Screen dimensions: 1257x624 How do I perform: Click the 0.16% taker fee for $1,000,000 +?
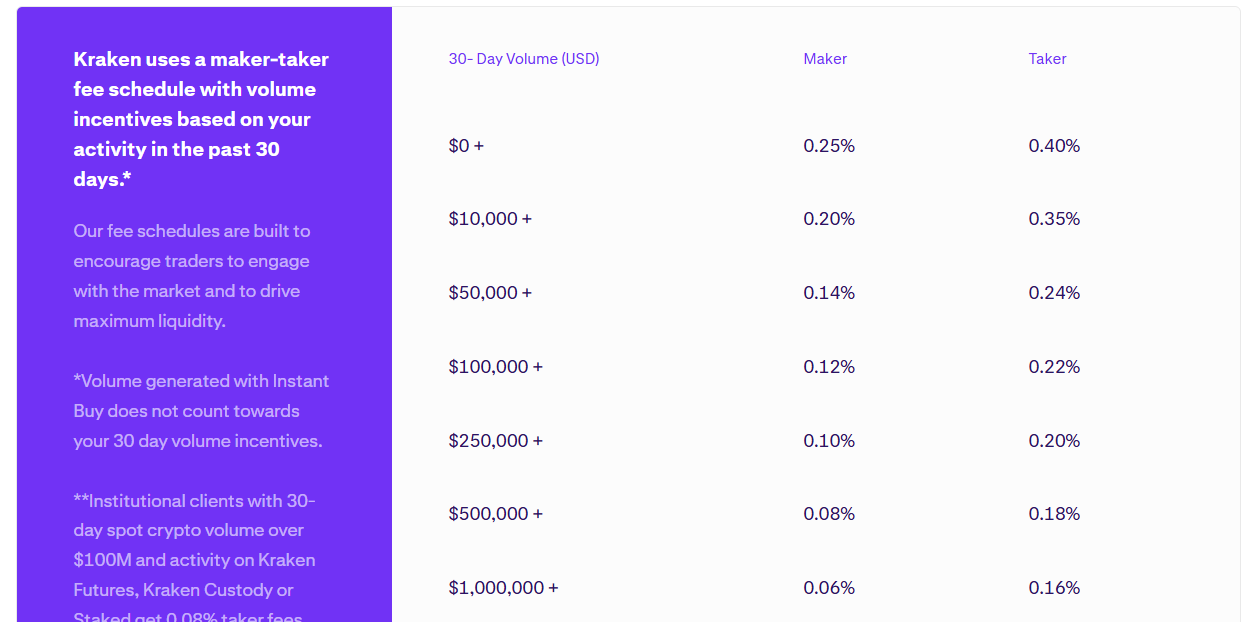pos(1054,588)
